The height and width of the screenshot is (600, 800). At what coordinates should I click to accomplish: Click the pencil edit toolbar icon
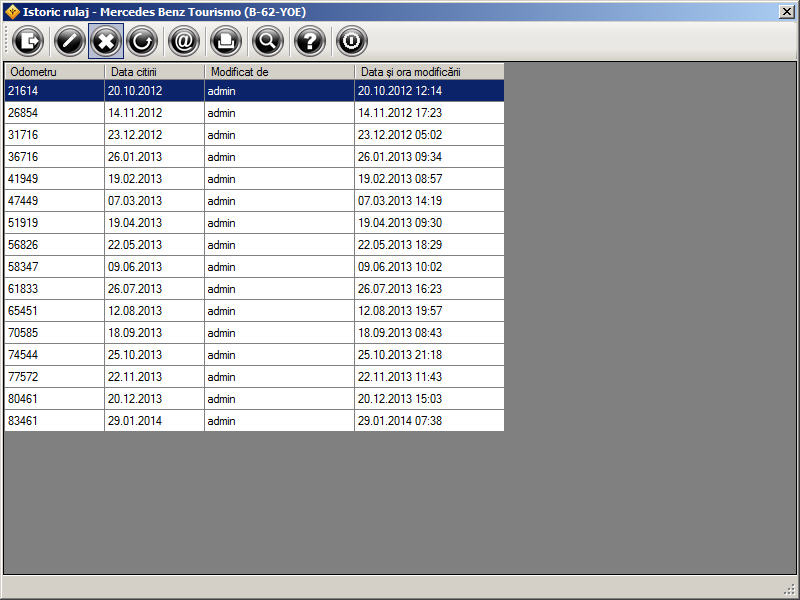coord(69,41)
